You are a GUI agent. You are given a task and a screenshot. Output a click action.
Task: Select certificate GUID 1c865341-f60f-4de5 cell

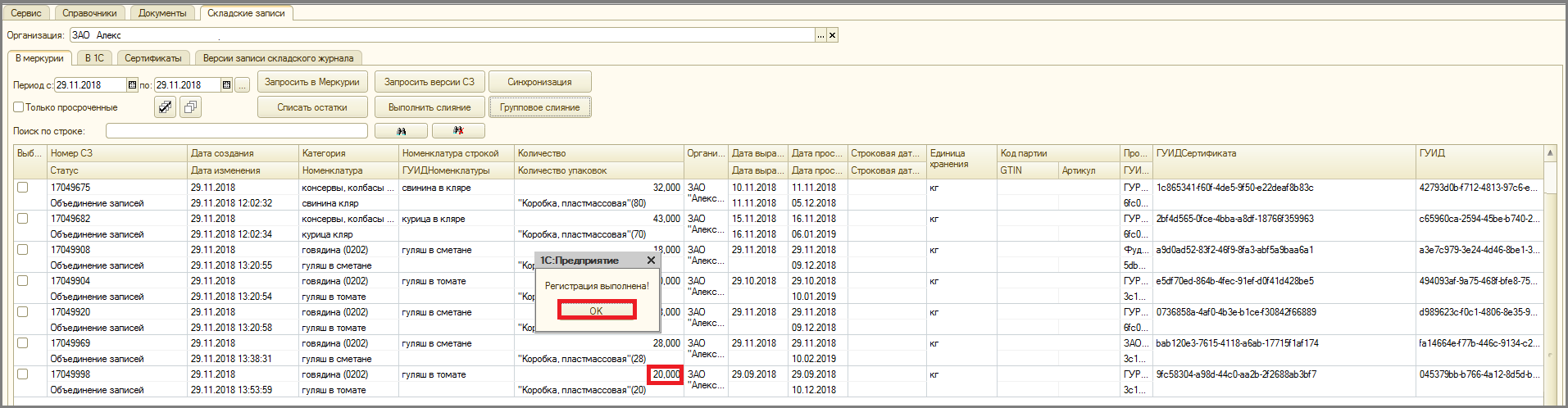coord(1284,188)
